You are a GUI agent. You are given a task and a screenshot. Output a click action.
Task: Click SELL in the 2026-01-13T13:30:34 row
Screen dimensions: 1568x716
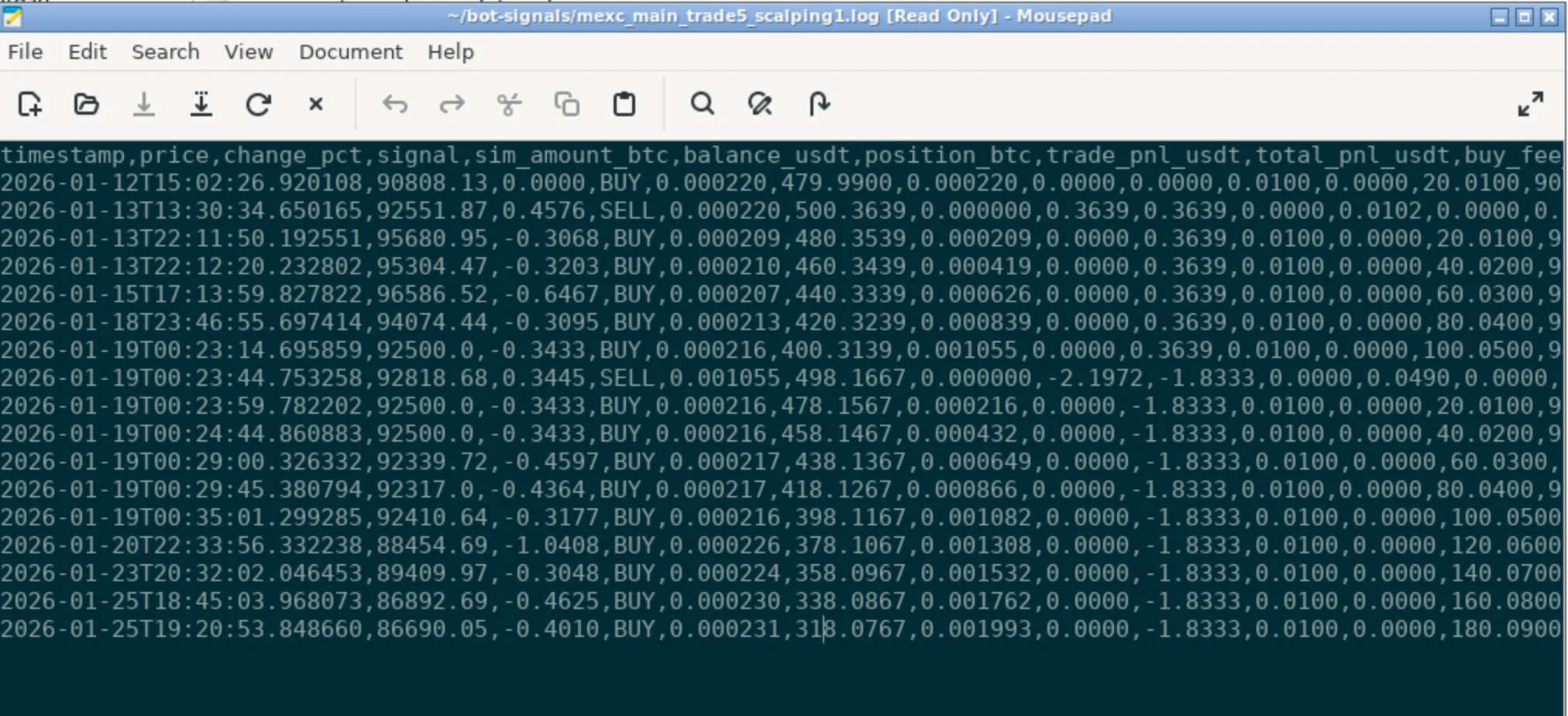[x=628, y=211]
